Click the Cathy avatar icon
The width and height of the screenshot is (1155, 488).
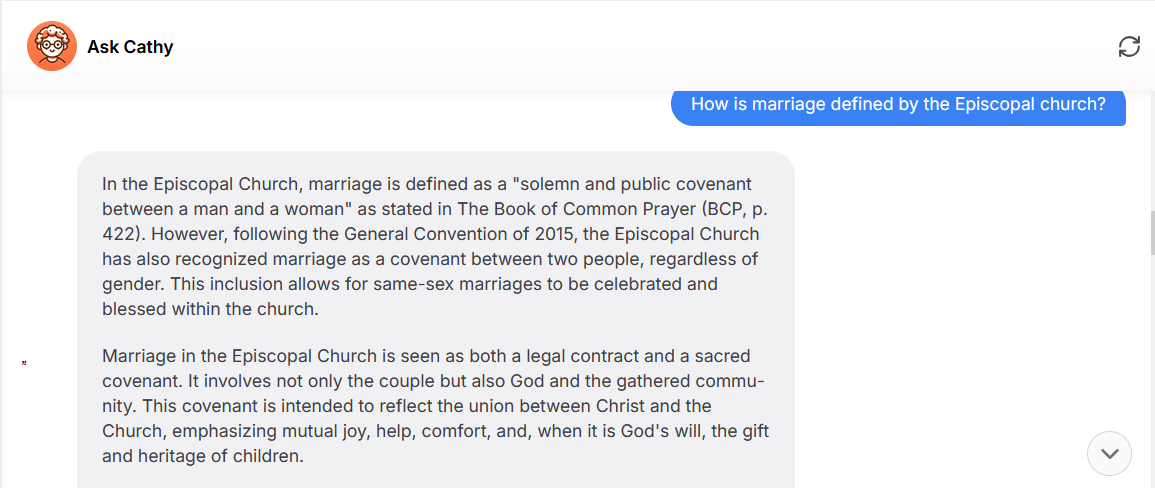pyautogui.click(x=52, y=46)
